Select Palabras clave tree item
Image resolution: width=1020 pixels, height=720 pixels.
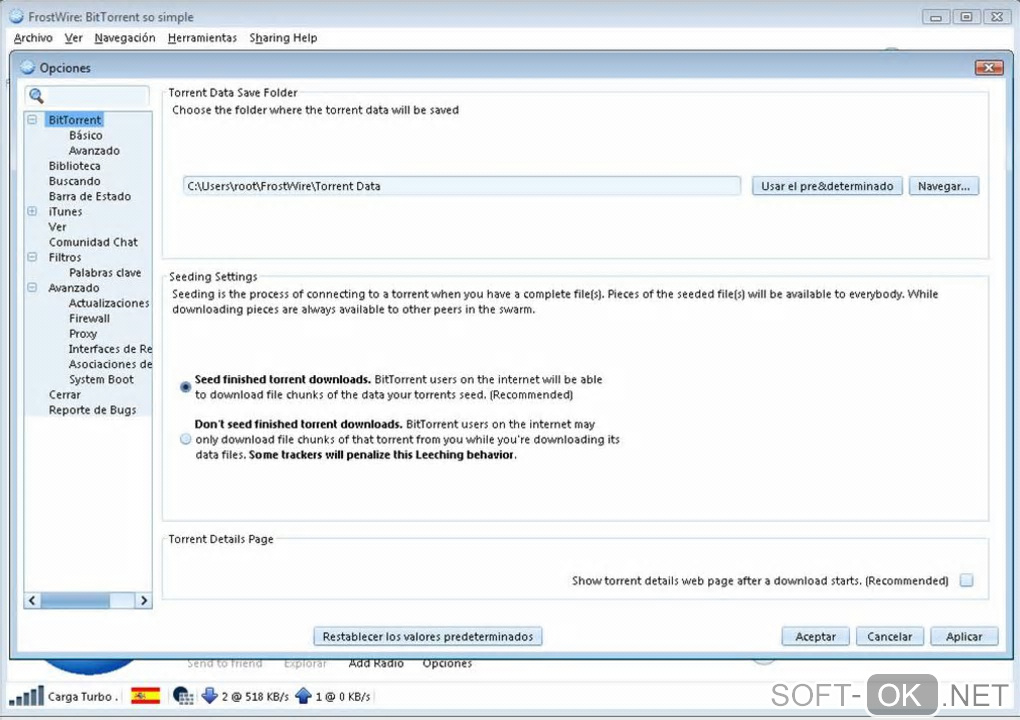click(105, 273)
